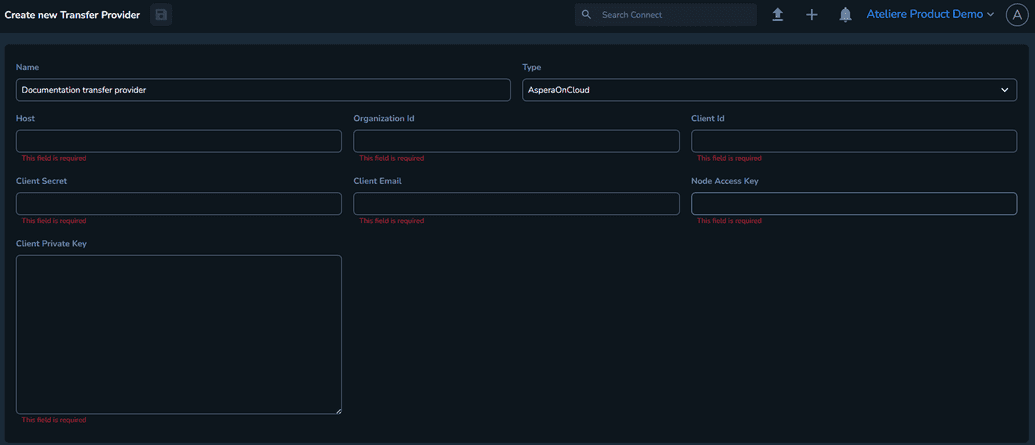The image size is (1035, 445).
Task: Click the 'Client Email' label
Action: click(378, 181)
